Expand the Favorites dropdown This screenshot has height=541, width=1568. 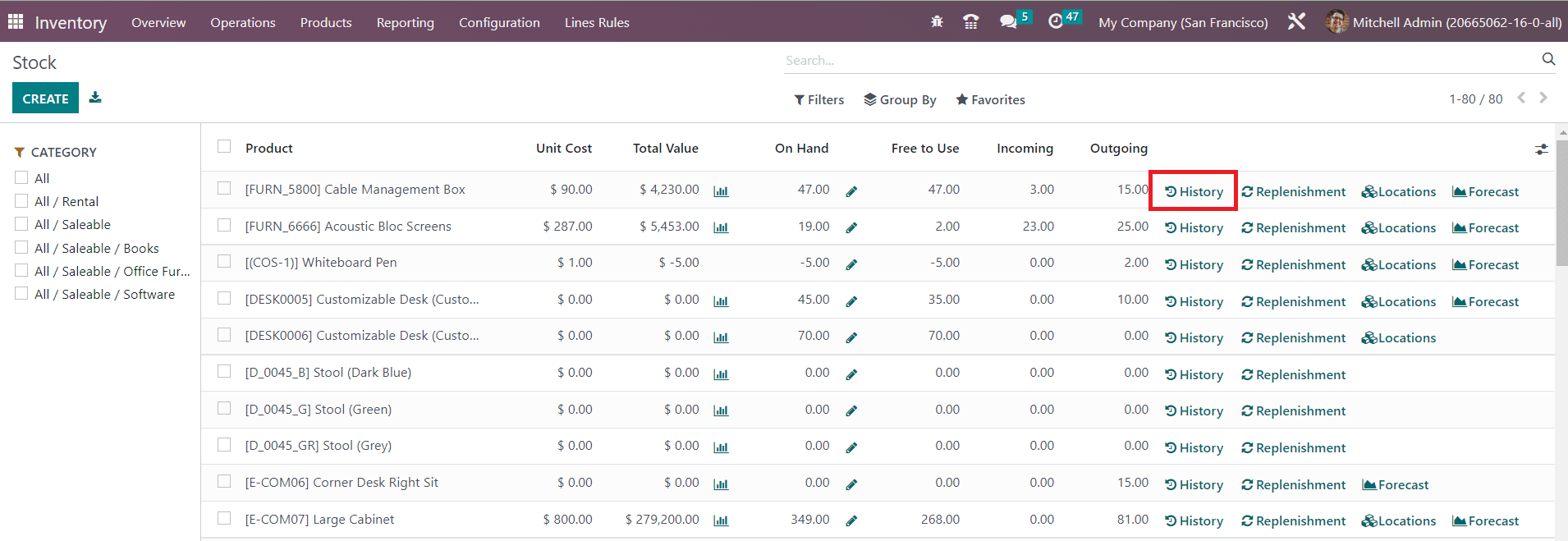[x=990, y=99]
